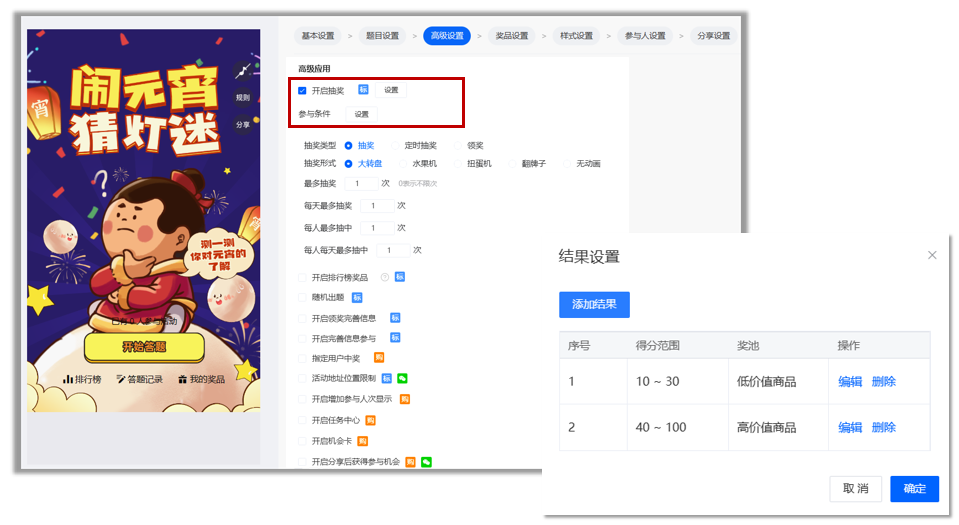The width and height of the screenshot is (959, 525).
Task: Choose the 无动画 lottery style
Action: point(567,164)
